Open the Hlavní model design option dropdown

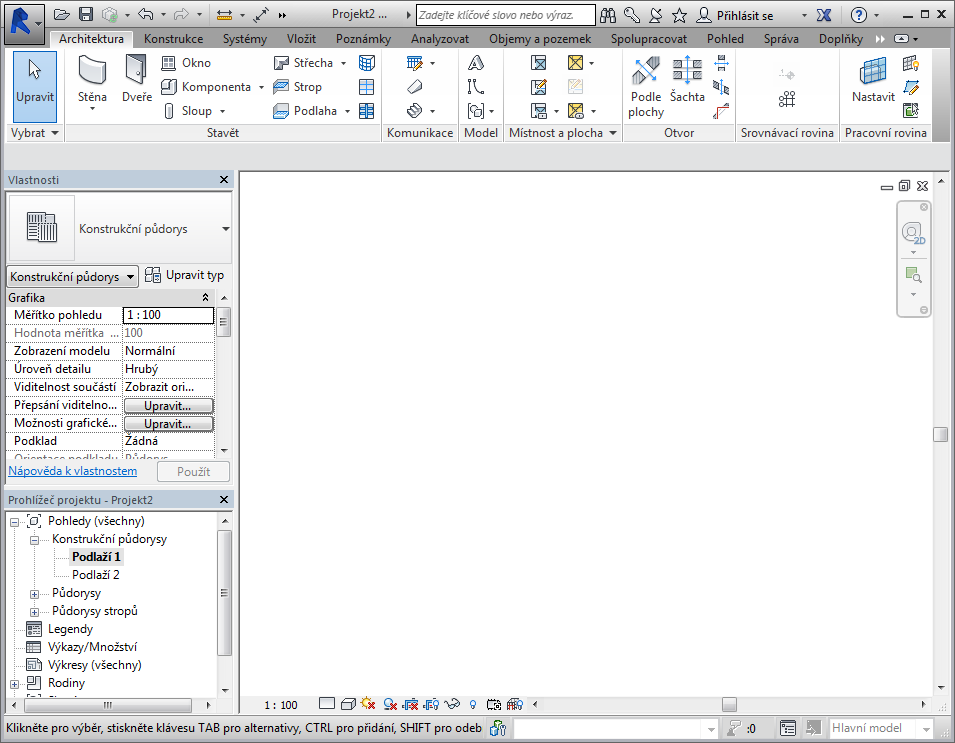tap(926, 728)
